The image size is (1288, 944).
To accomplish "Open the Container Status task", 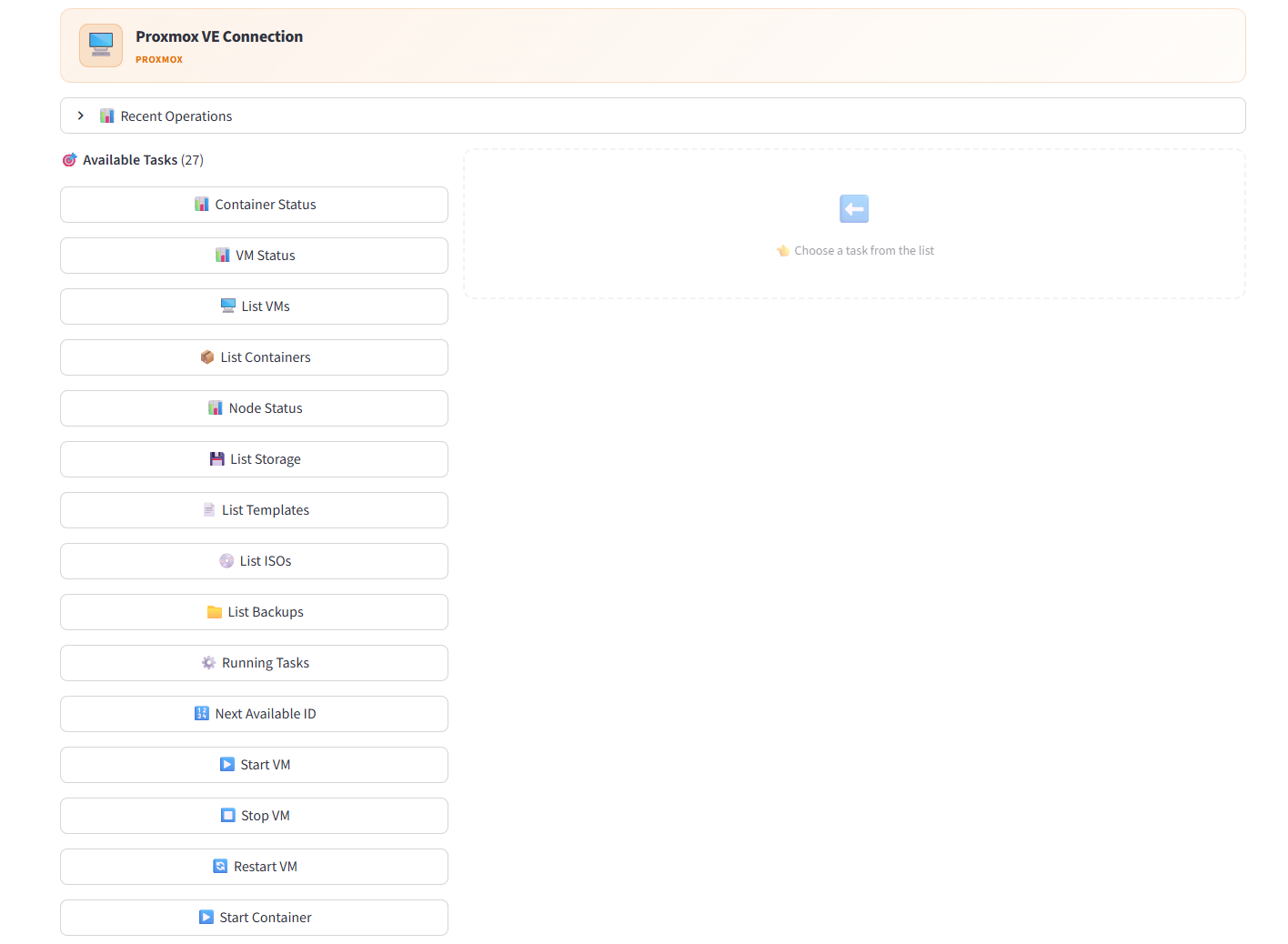I will click(254, 205).
